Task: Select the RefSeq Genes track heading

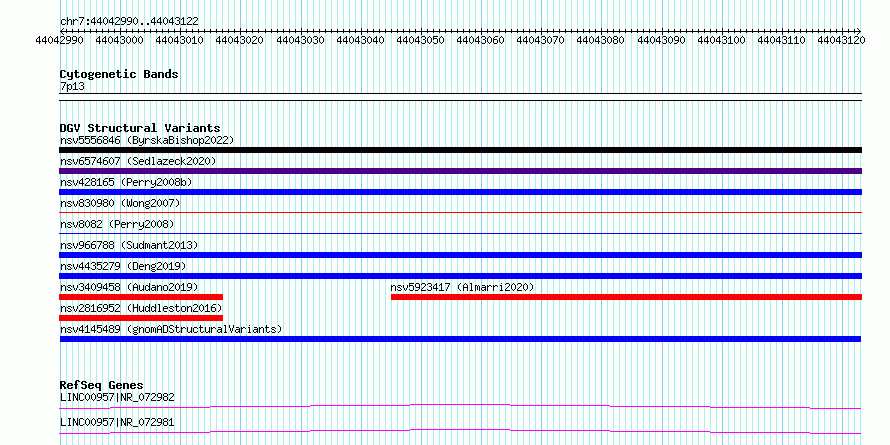Action: tap(102, 385)
